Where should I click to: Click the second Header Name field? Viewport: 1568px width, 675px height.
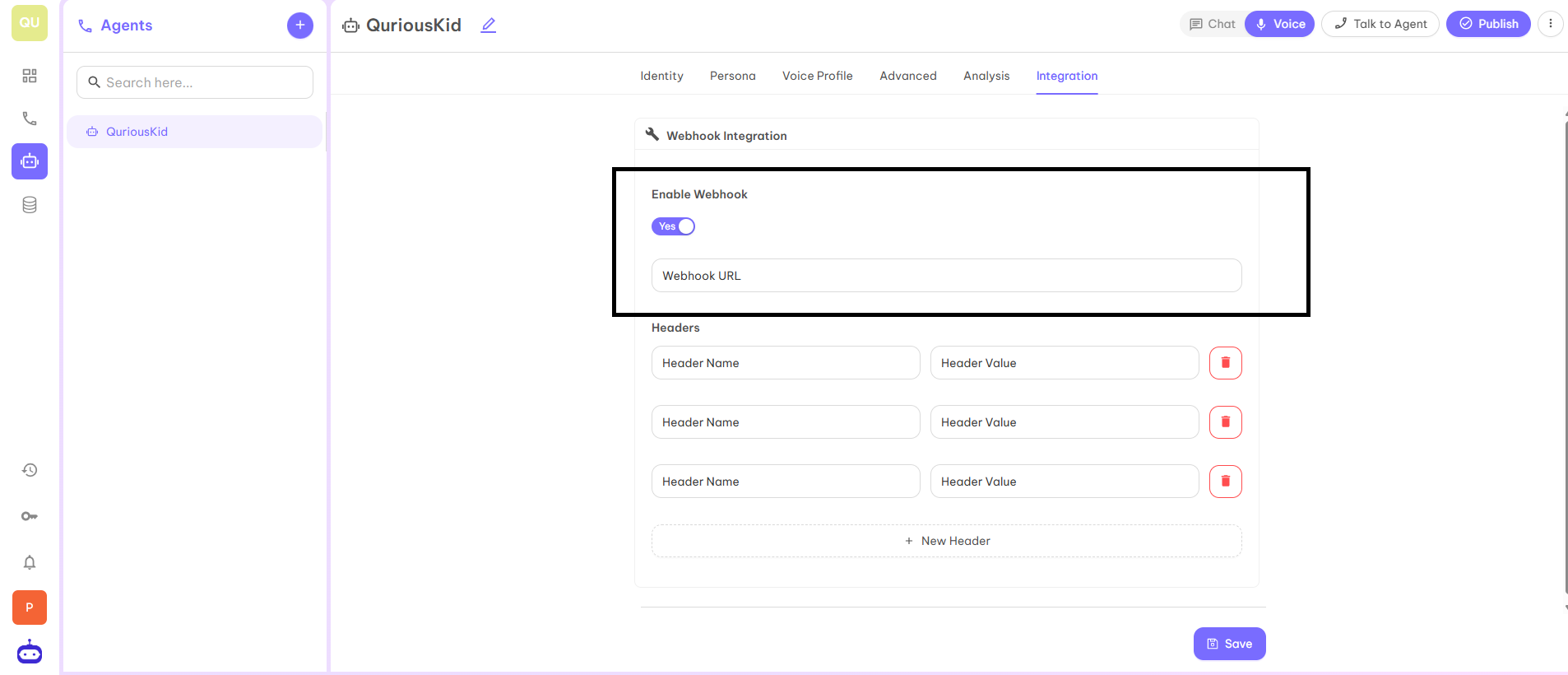tap(786, 422)
